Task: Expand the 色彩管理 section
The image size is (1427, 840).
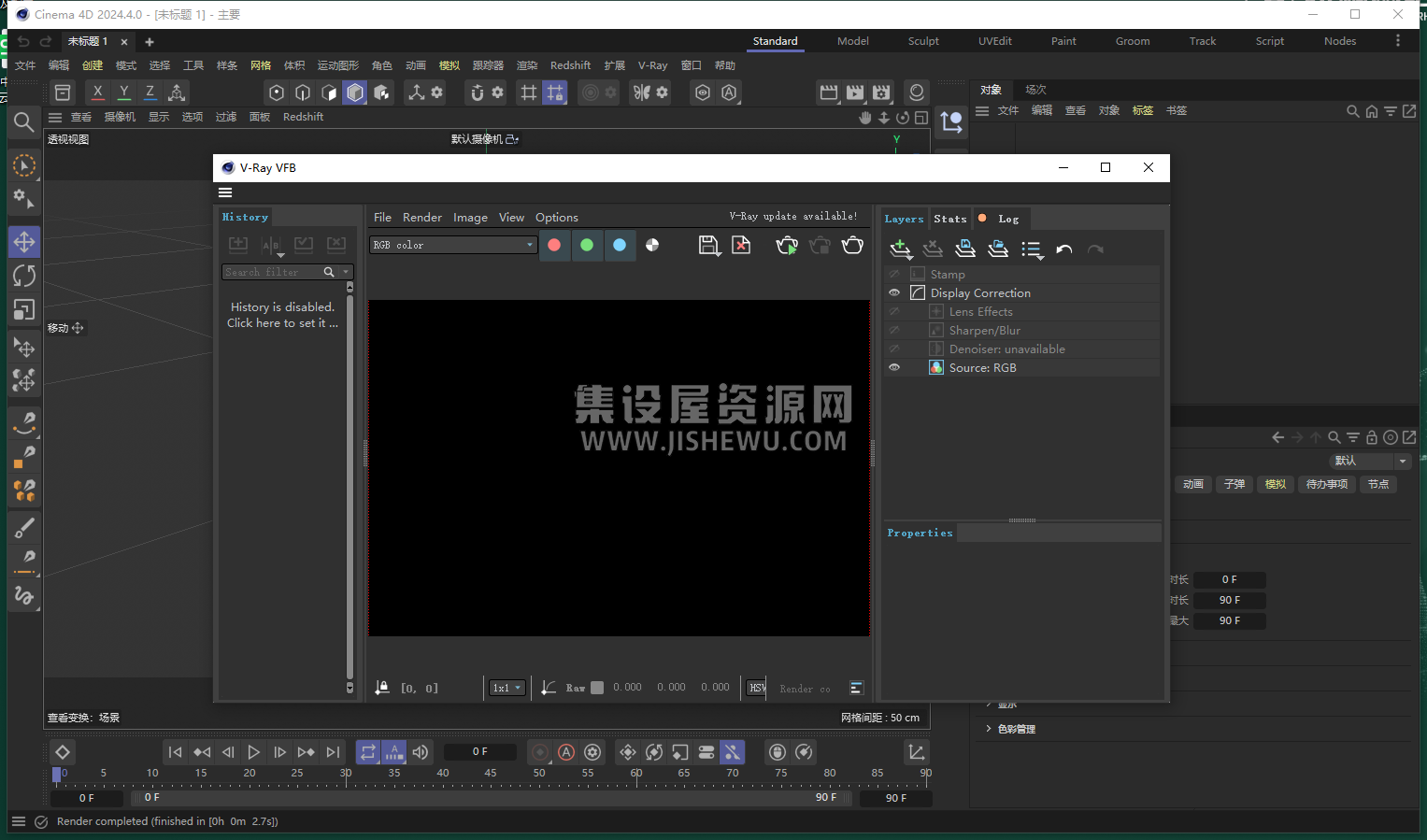Action: (1017, 729)
